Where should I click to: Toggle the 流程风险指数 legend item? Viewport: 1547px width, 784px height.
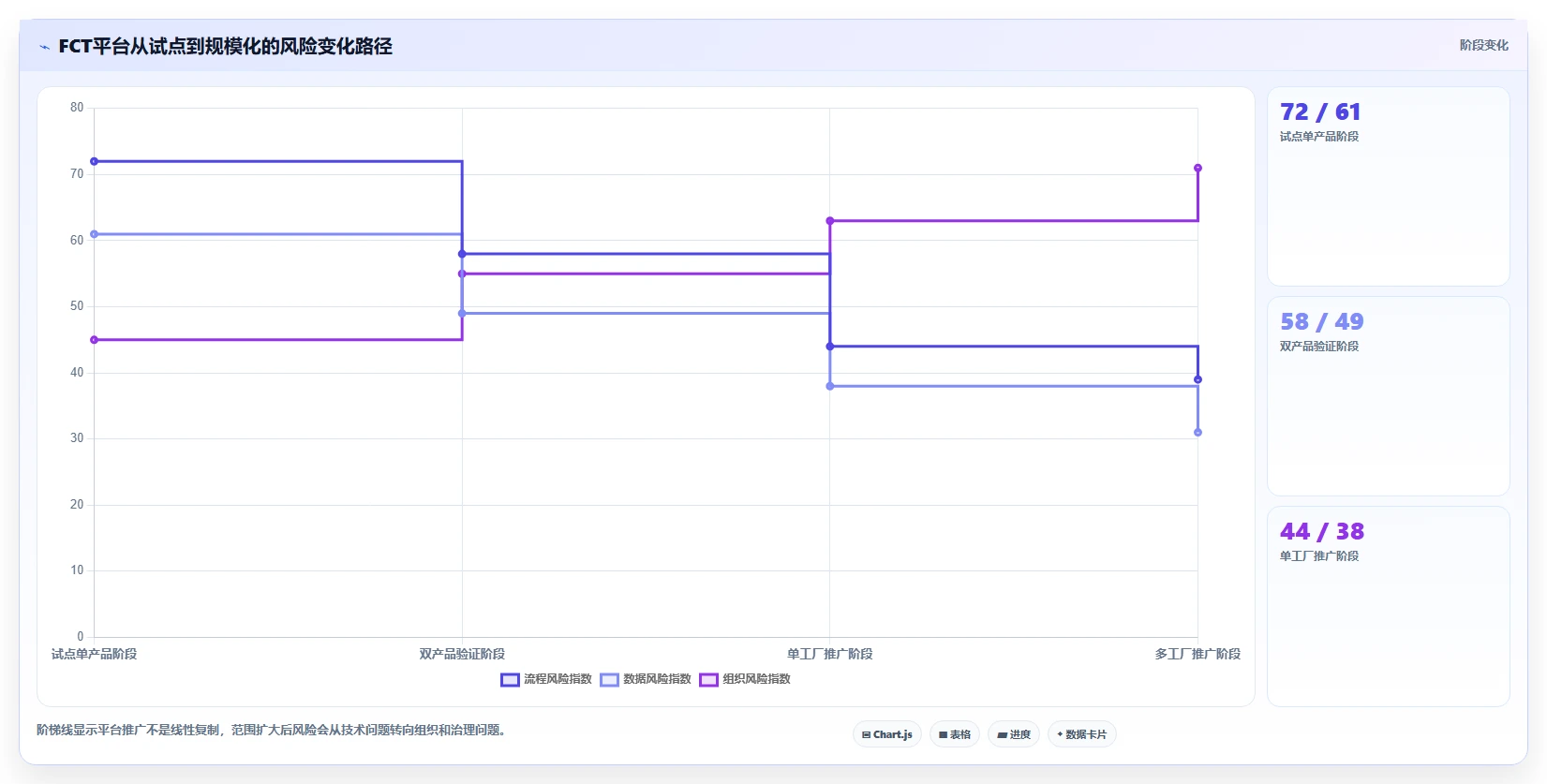(546, 679)
